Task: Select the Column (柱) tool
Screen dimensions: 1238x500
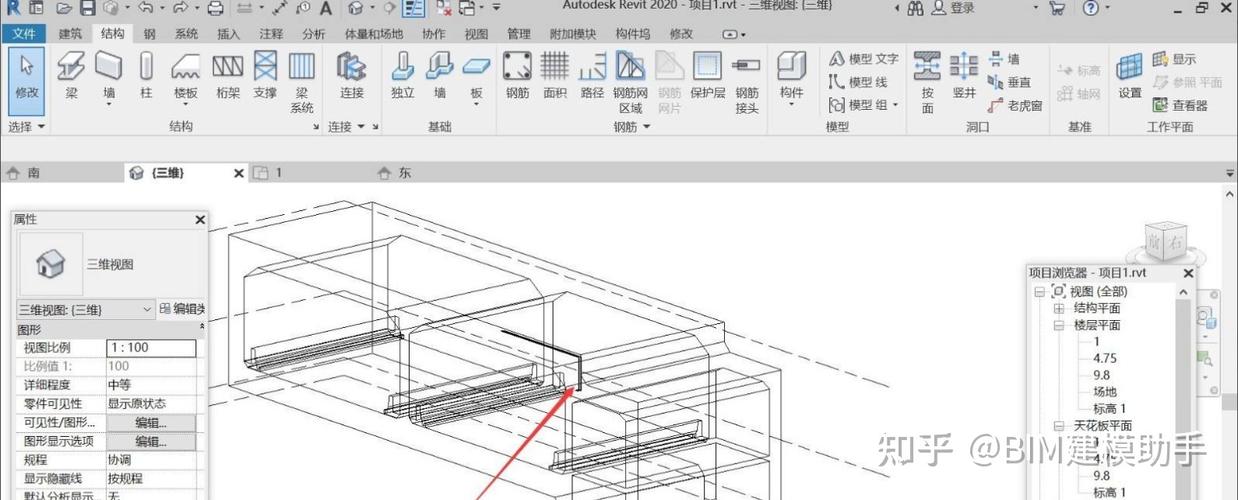Action: [x=146, y=76]
